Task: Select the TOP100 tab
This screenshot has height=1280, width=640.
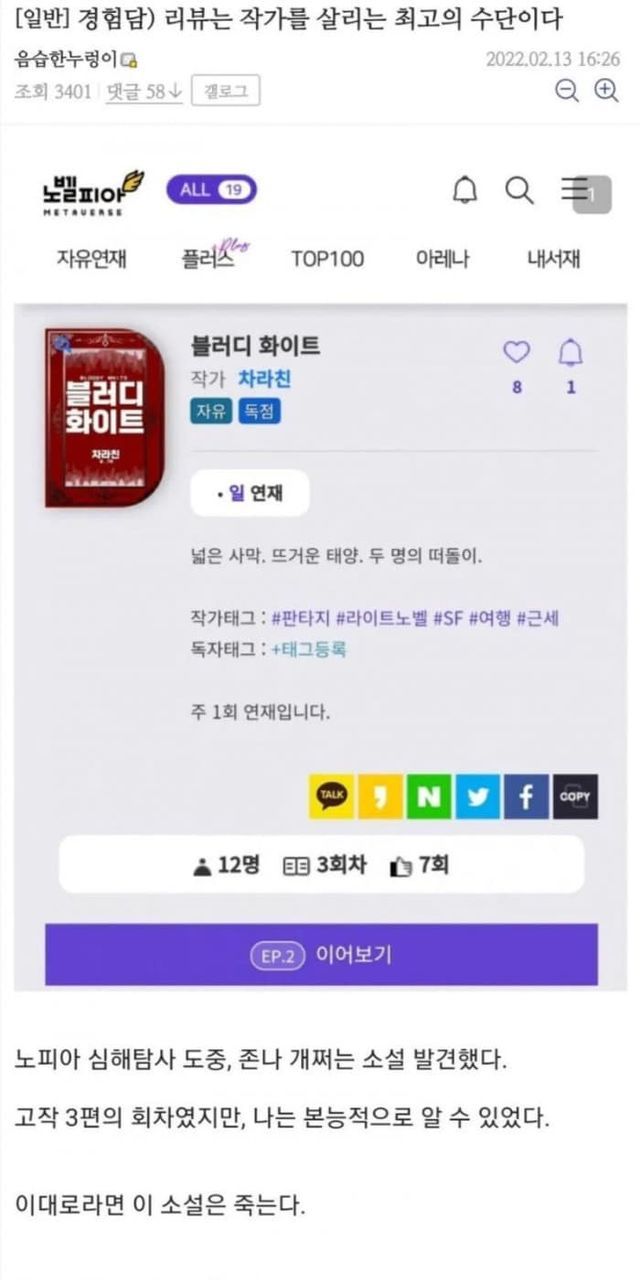Action: click(327, 259)
